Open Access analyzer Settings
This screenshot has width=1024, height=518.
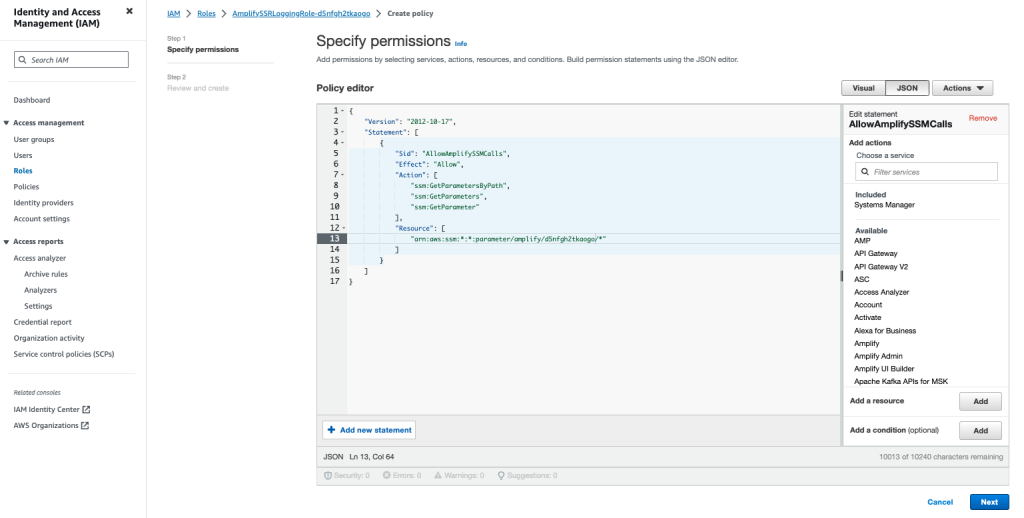38,306
